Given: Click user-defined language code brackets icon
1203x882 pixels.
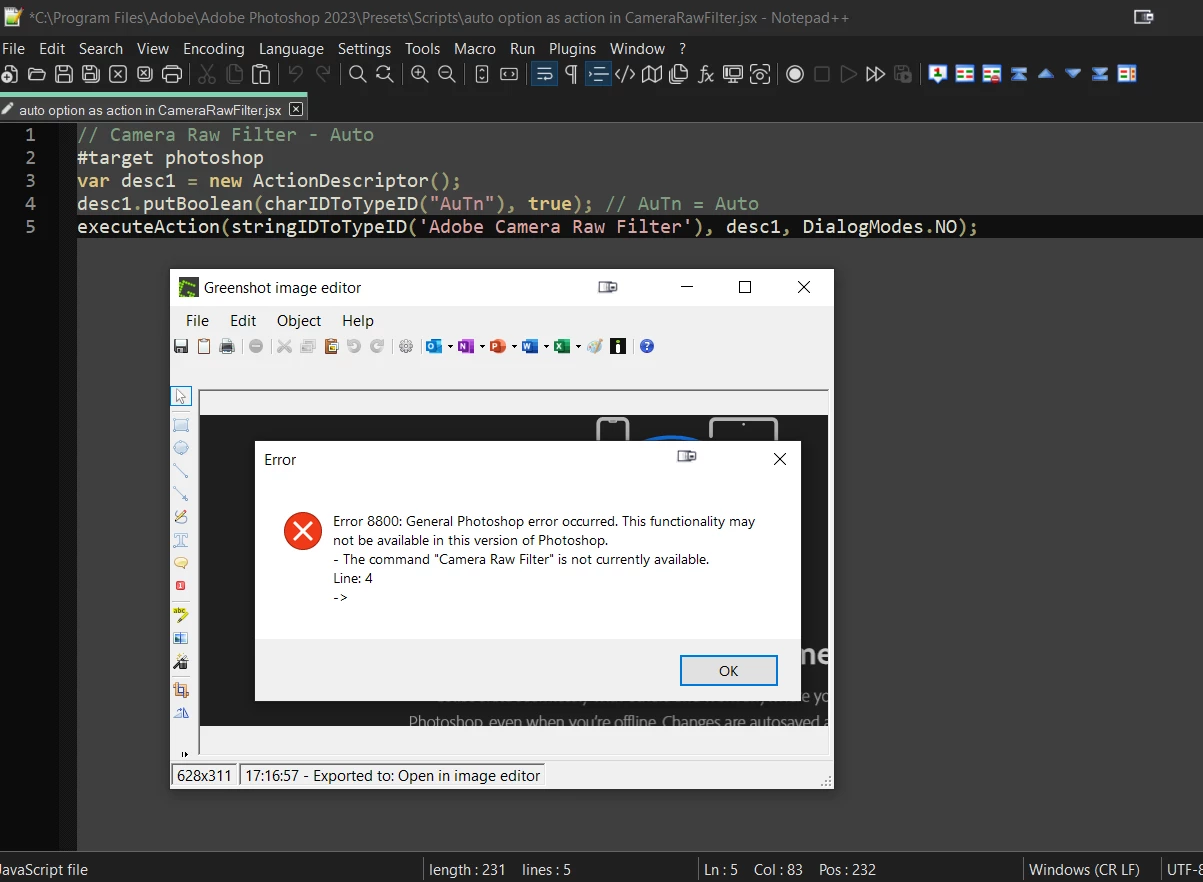Looking at the screenshot, I should pos(625,74).
